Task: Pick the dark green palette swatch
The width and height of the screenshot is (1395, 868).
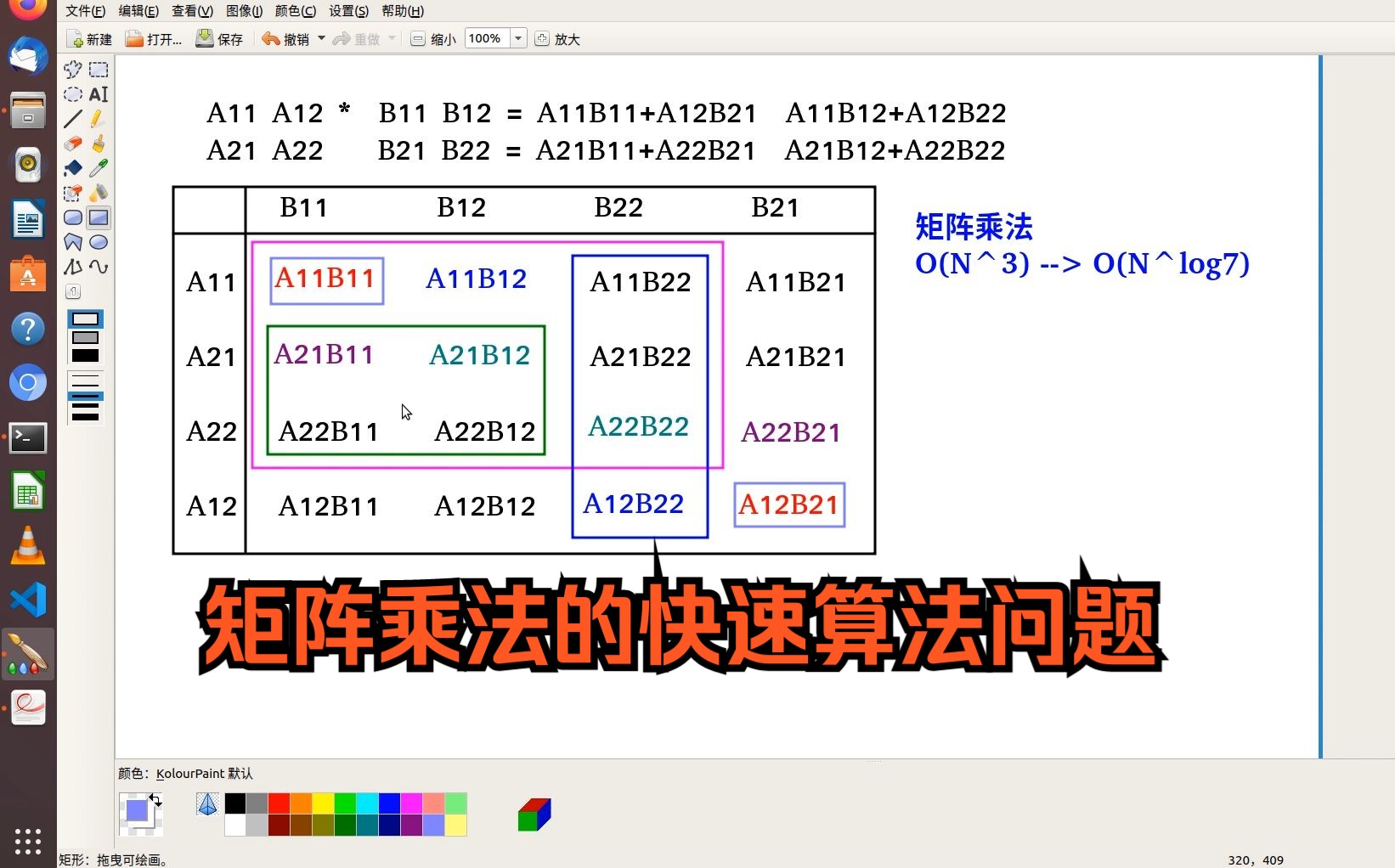Action: [346, 825]
